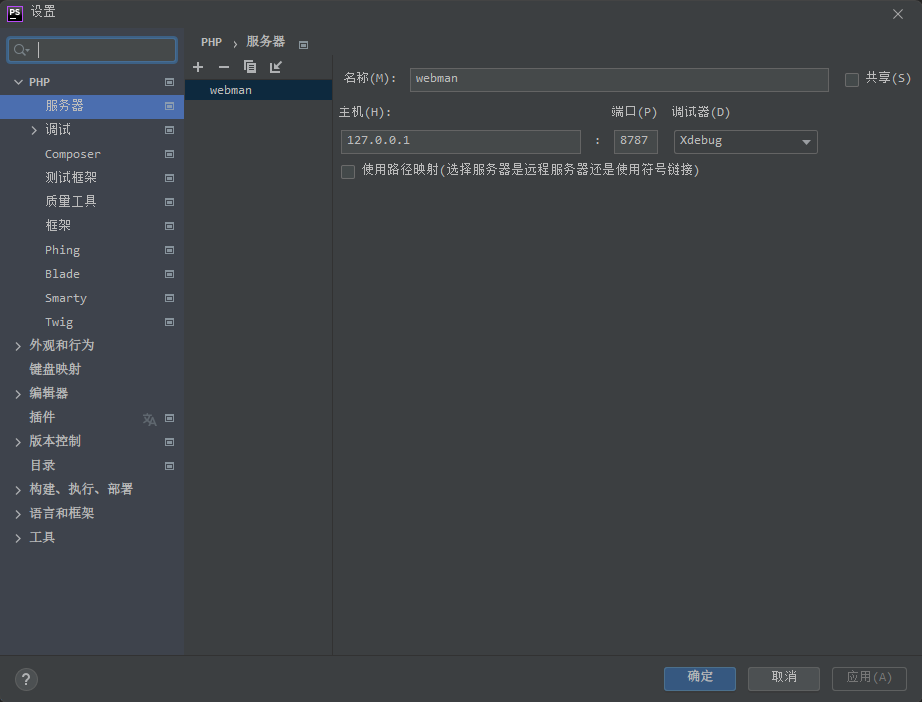Click the PHP breadcrumb link
The width and height of the screenshot is (922, 702).
coord(211,42)
